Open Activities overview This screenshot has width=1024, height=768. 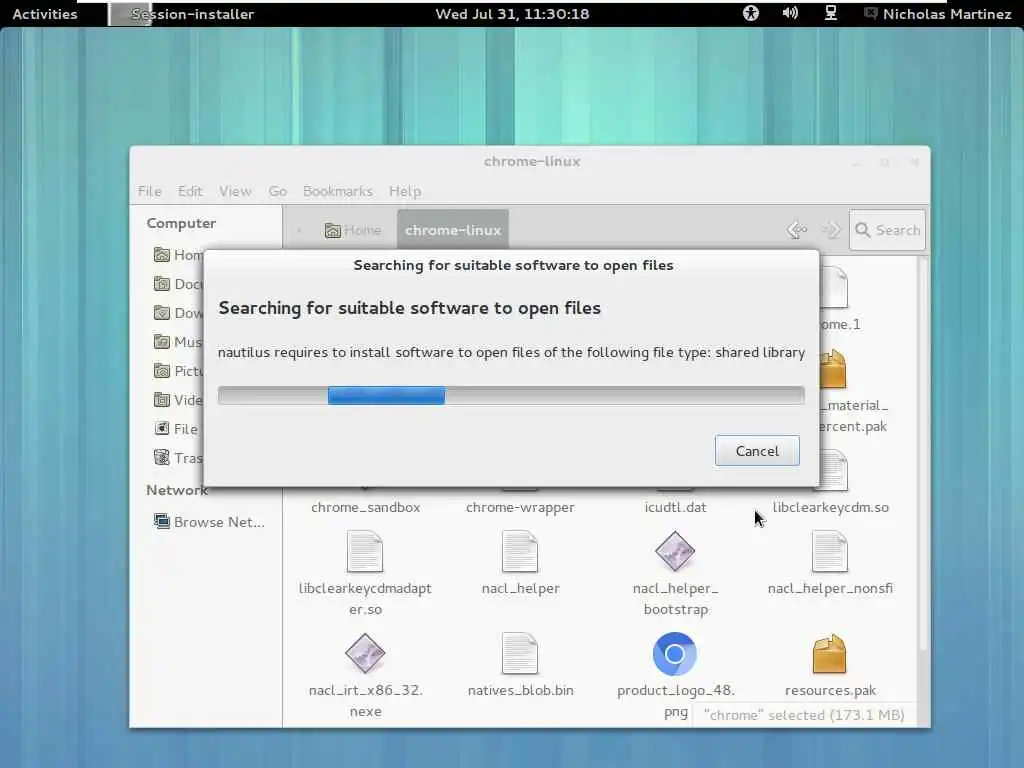[x=44, y=14]
